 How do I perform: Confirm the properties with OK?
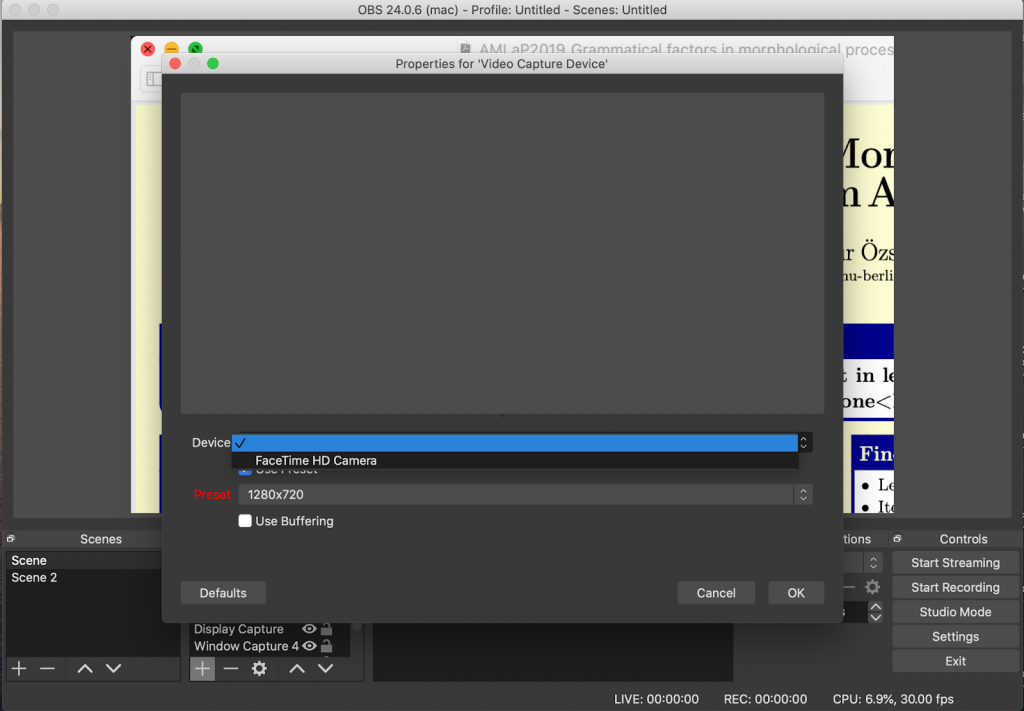(795, 593)
